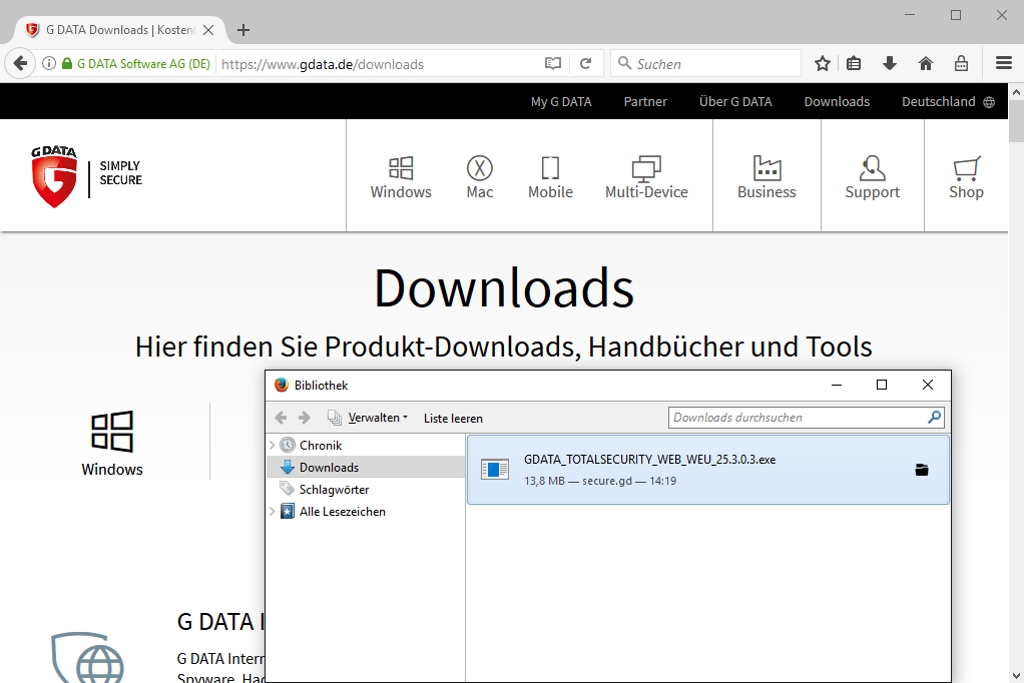Screen dimensions: 1024x683
Task: Open a new tab with plus
Action: click(243, 30)
